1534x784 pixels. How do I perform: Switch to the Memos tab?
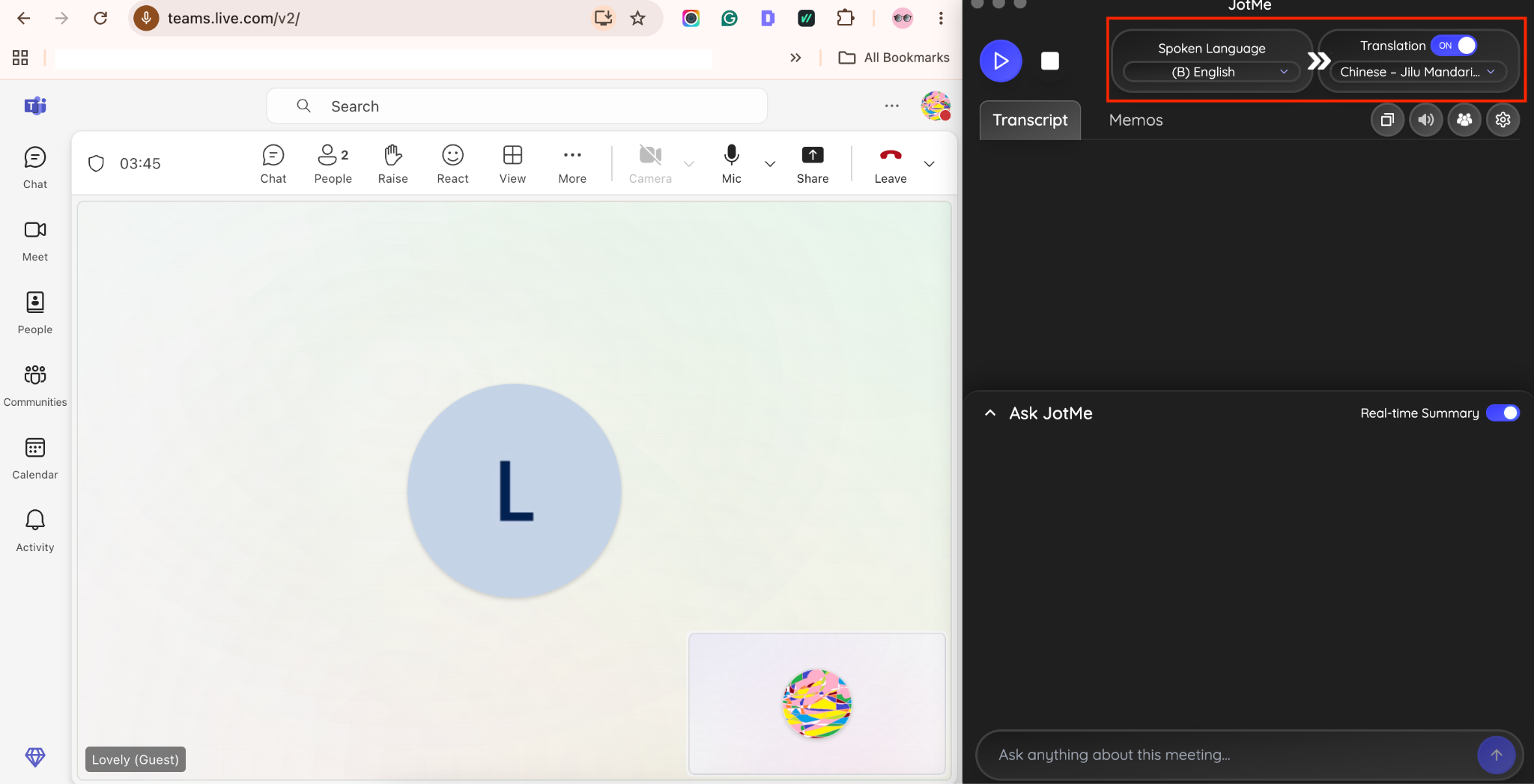pos(1136,120)
